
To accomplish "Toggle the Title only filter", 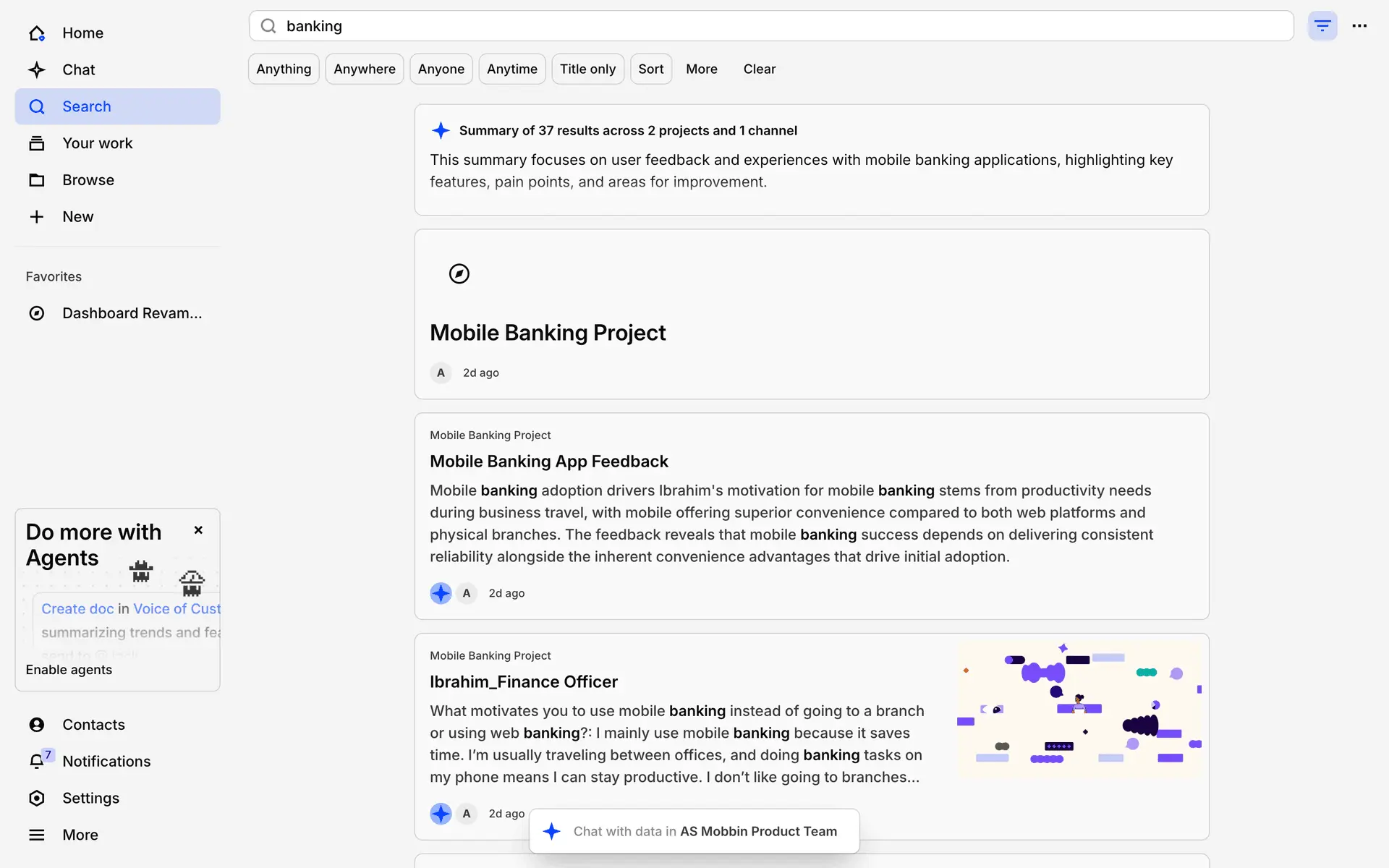I will click(587, 69).
